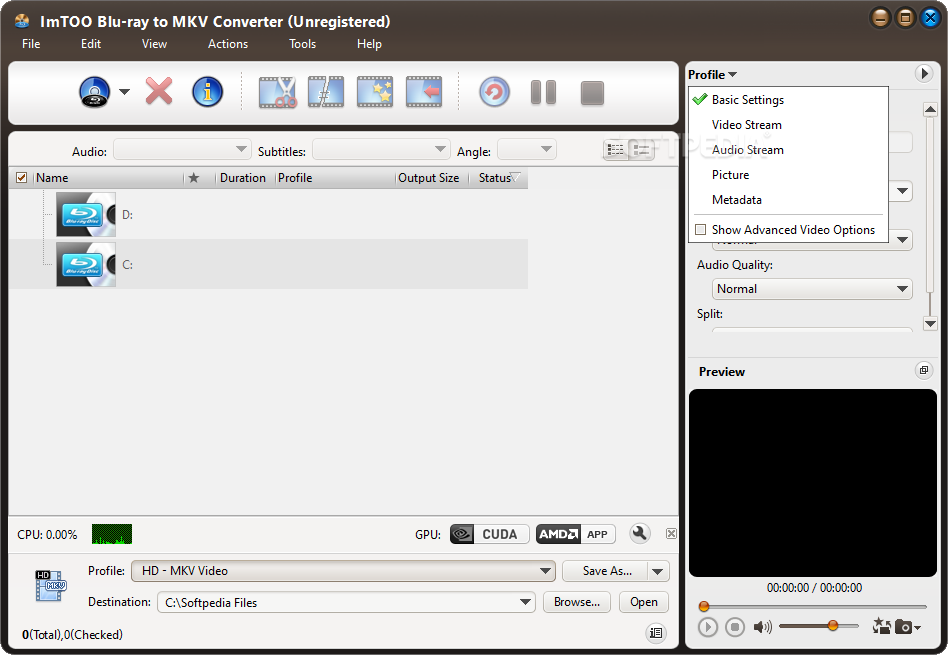Choose Video Stream in Profile menu

[788, 125]
